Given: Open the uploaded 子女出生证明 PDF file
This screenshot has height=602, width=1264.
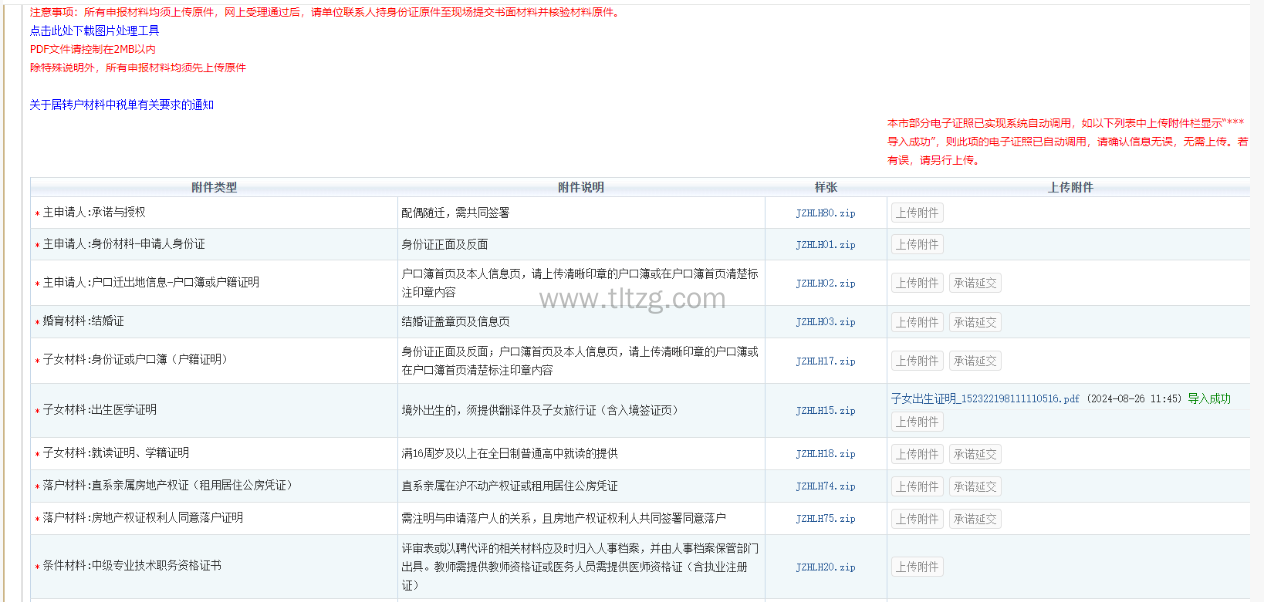Looking at the screenshot, I should (985, 399).
